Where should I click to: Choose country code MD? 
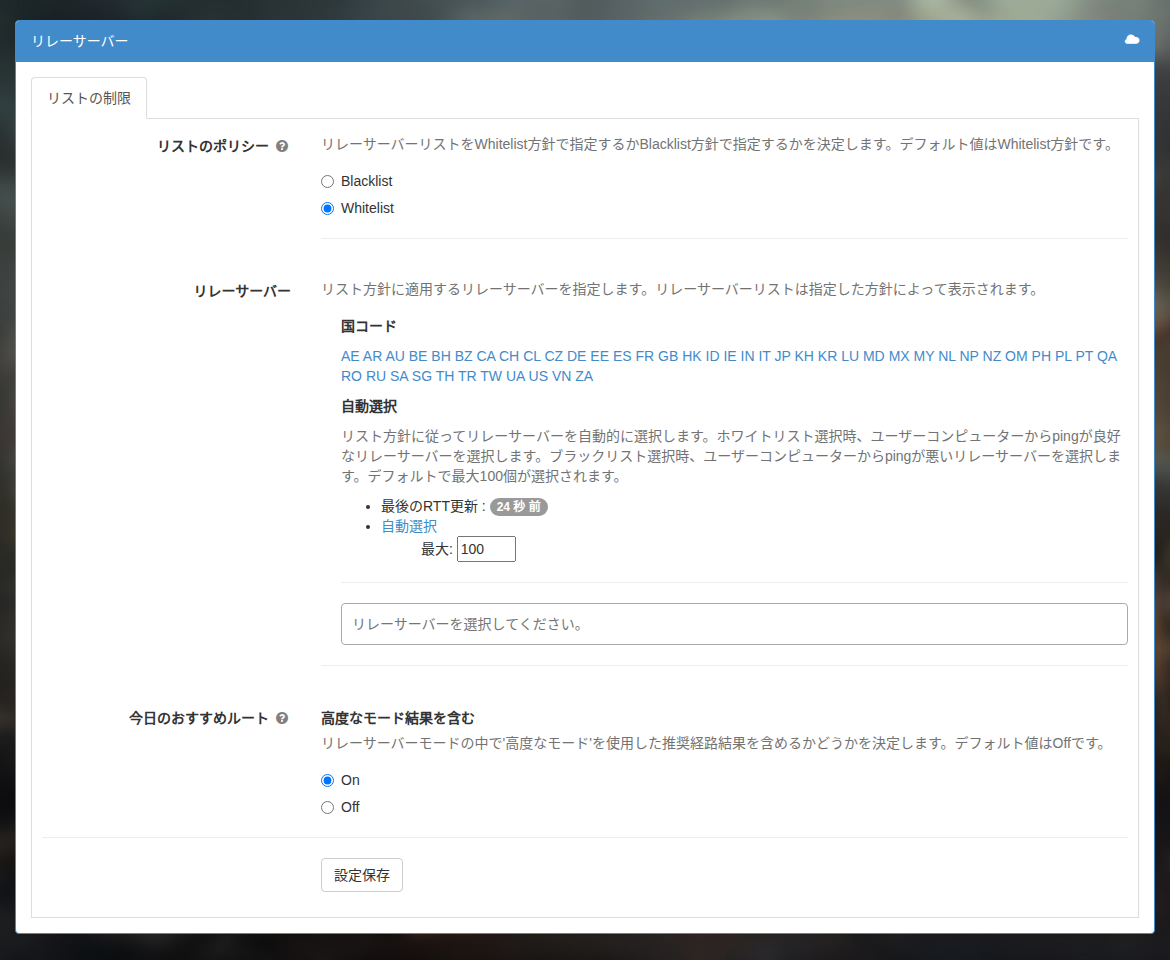point(874,356)
